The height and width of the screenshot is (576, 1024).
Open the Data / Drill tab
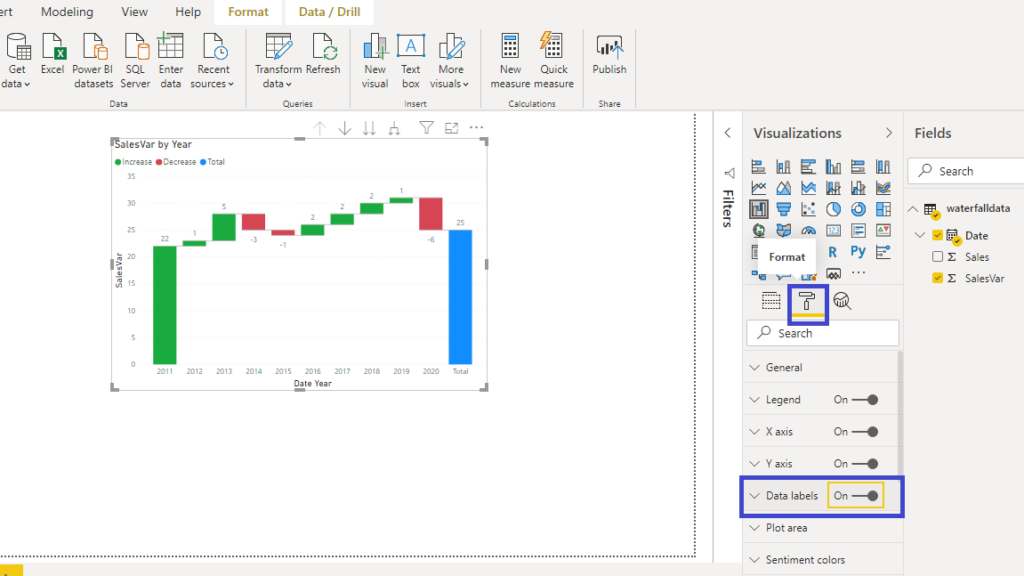click(329, 12)
